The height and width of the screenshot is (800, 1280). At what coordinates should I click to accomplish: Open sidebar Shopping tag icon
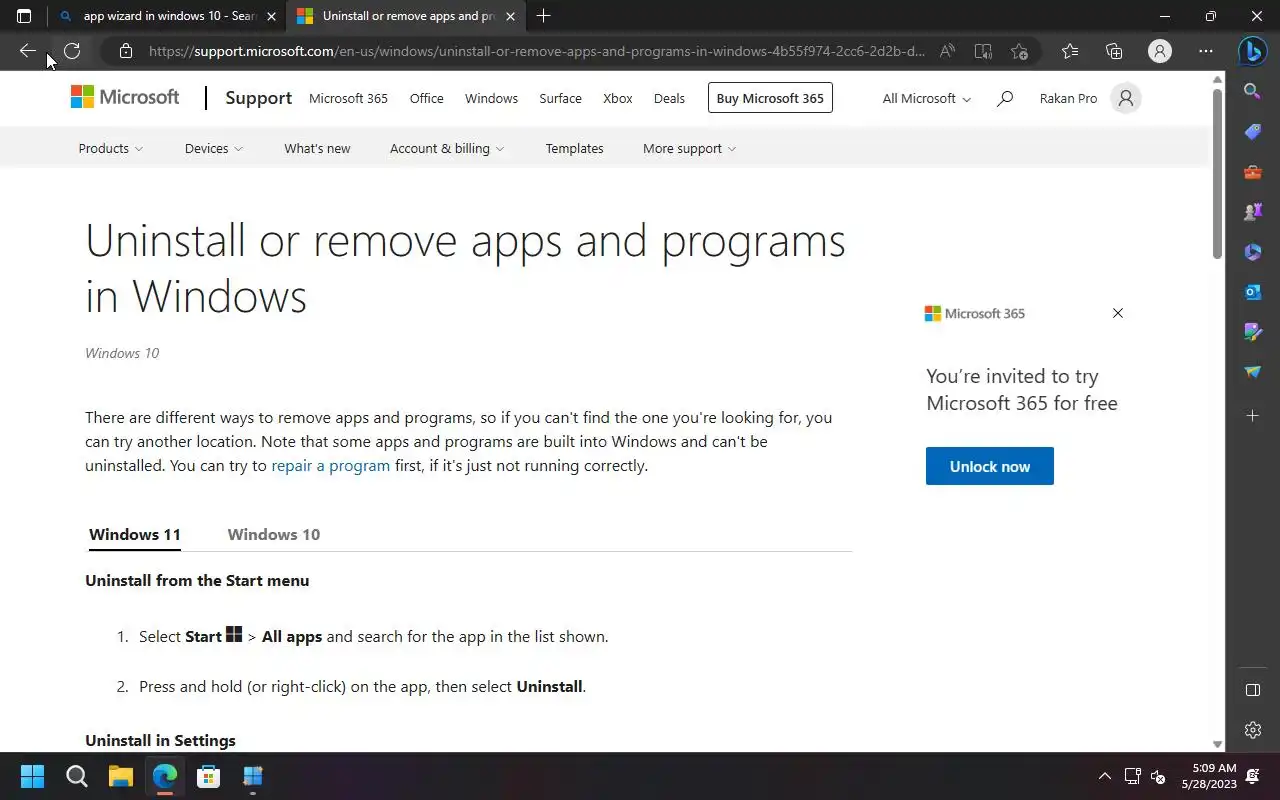pos(1252,132)
